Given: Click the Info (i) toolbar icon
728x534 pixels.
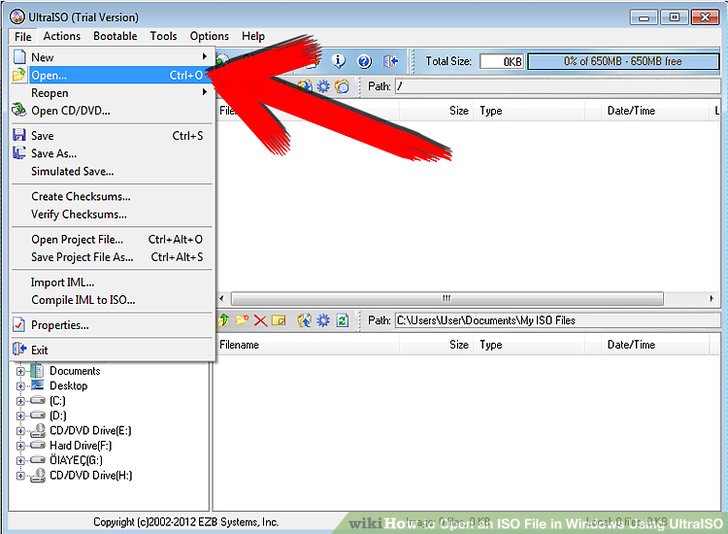Looking at the screenshot, I should [338, 61].
